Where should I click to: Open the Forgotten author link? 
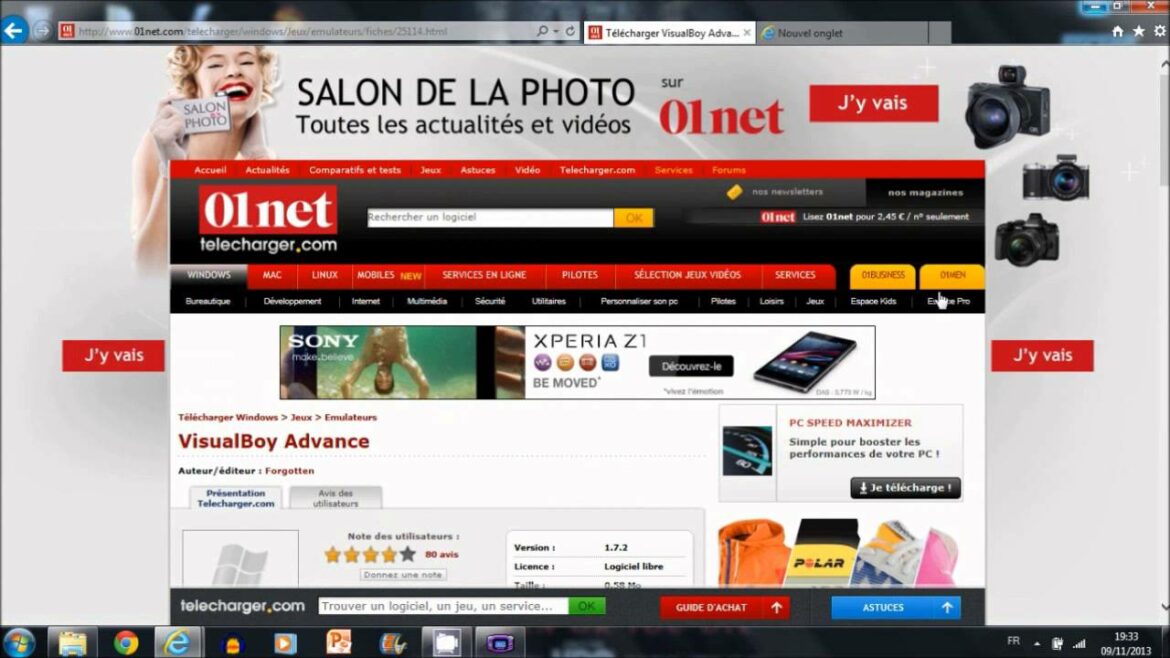coord(288,470)
